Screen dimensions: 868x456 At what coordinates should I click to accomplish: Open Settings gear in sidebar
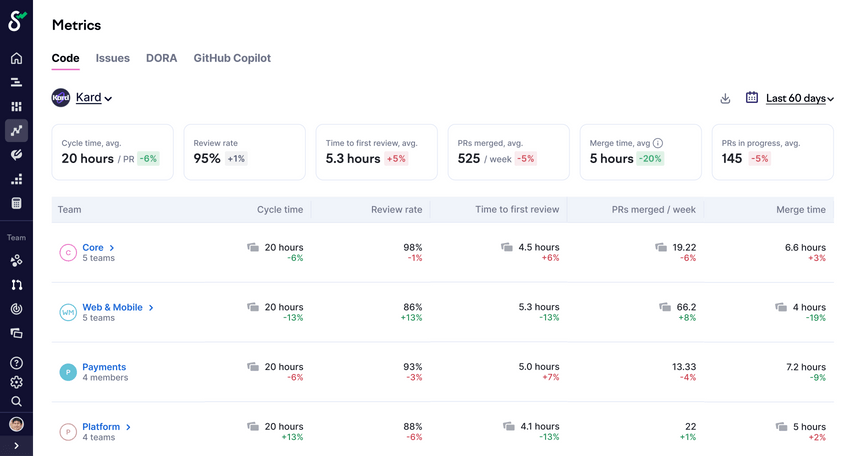click(17, 382)
